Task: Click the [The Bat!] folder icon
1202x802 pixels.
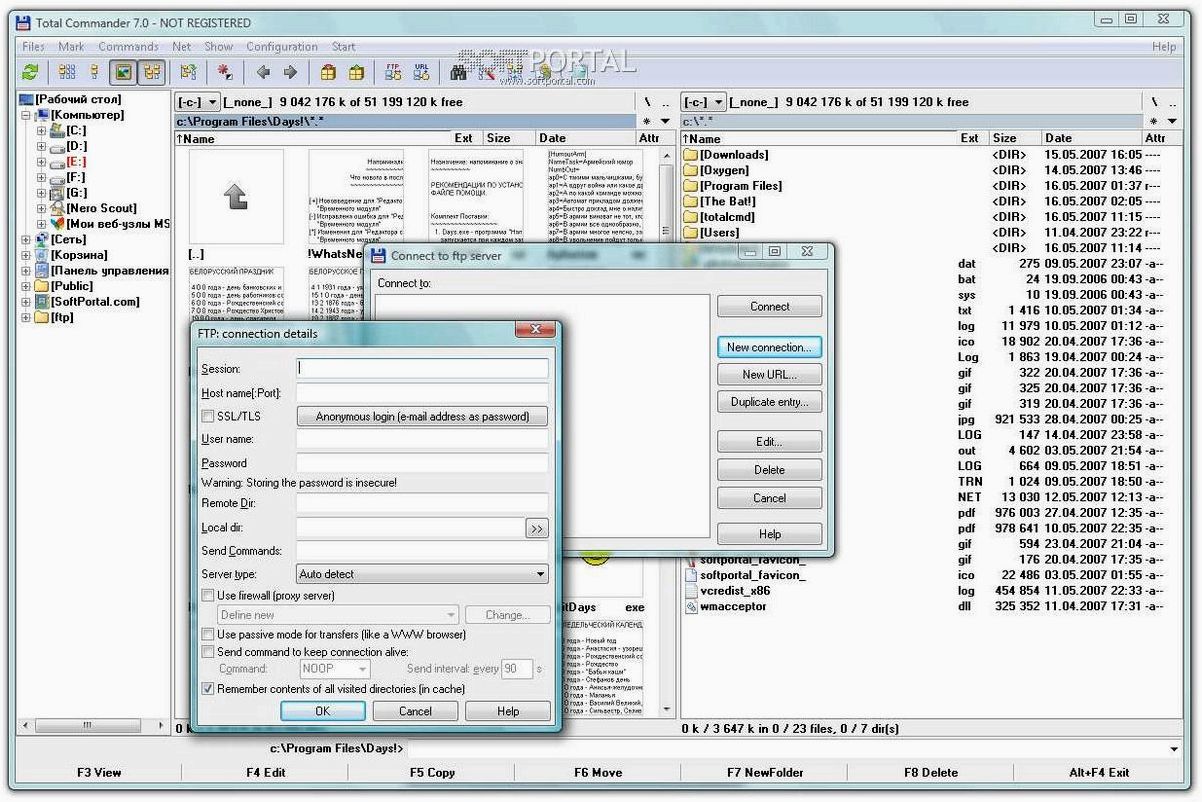Action: point(690,201)
